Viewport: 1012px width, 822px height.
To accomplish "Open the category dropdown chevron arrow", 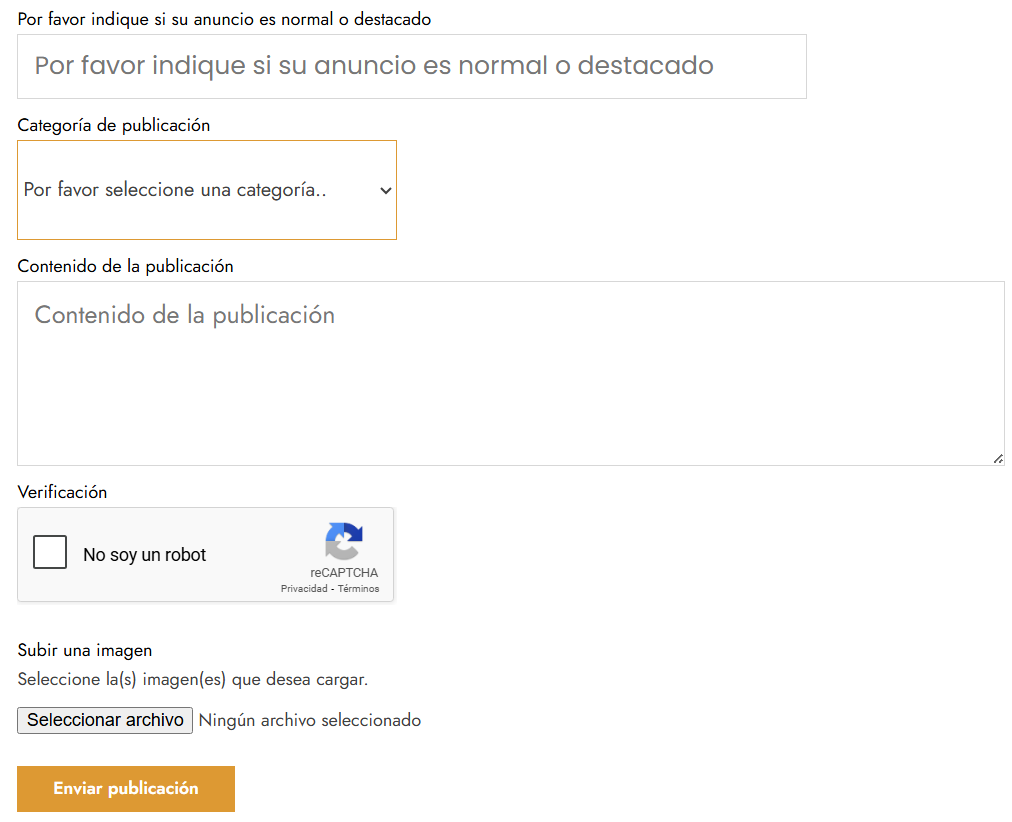I will (x=387, y=190).
